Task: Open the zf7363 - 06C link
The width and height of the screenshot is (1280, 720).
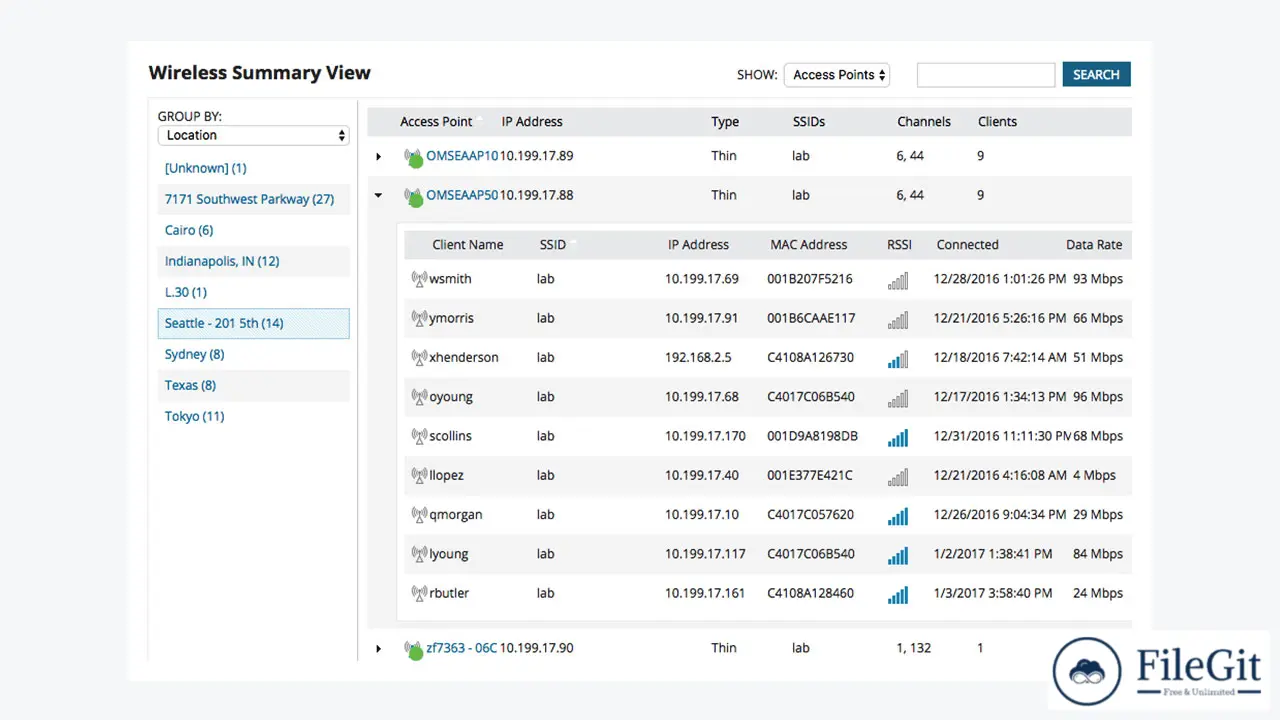Action: click(x=461, y=648)
